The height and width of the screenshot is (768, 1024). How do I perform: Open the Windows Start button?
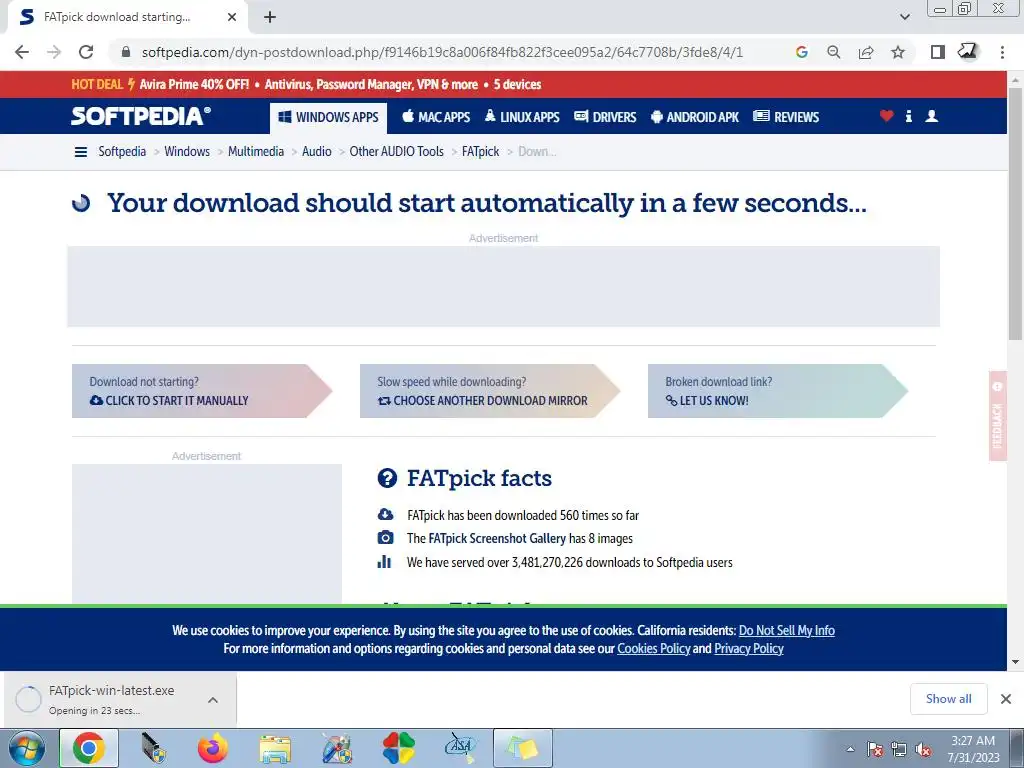(x=26, y=748)
